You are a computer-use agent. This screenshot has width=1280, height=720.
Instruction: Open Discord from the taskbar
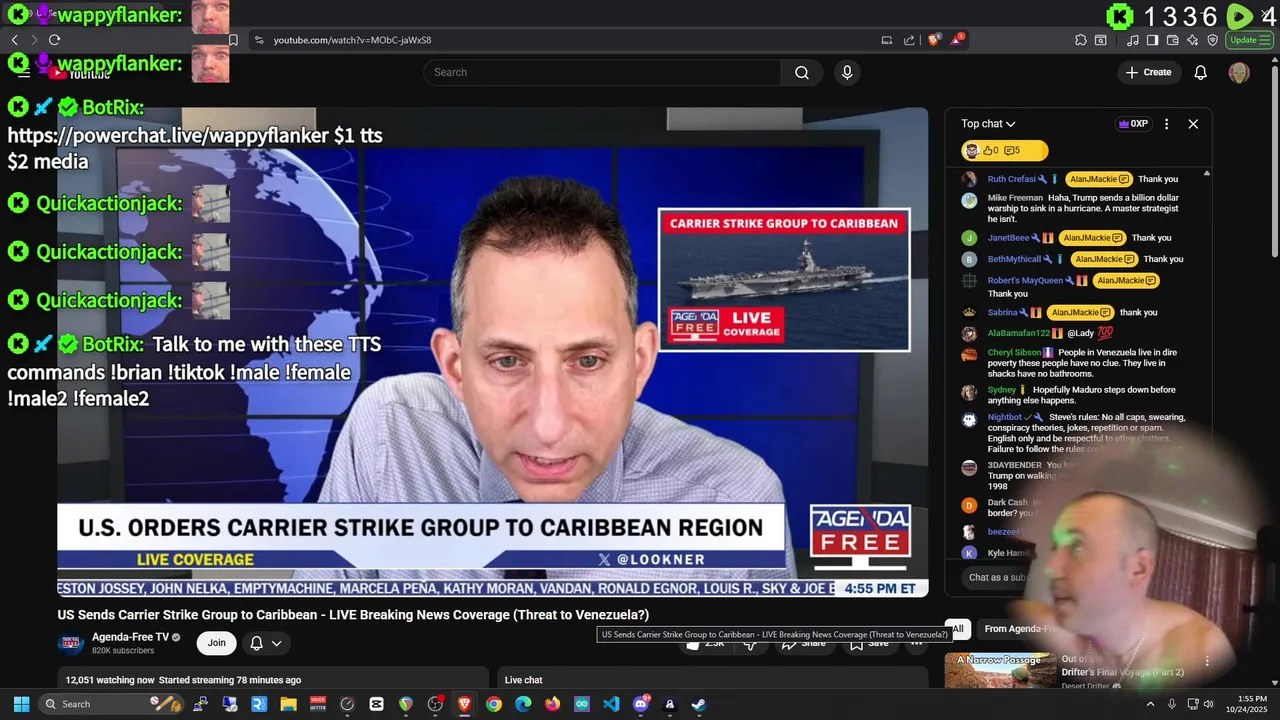click(x=641, y=704)
